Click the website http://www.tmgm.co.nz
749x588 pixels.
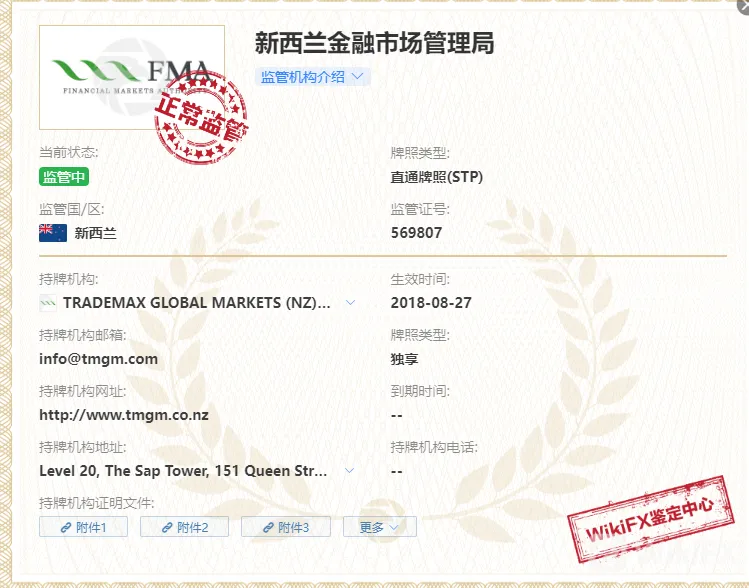(x=124, y=415)
